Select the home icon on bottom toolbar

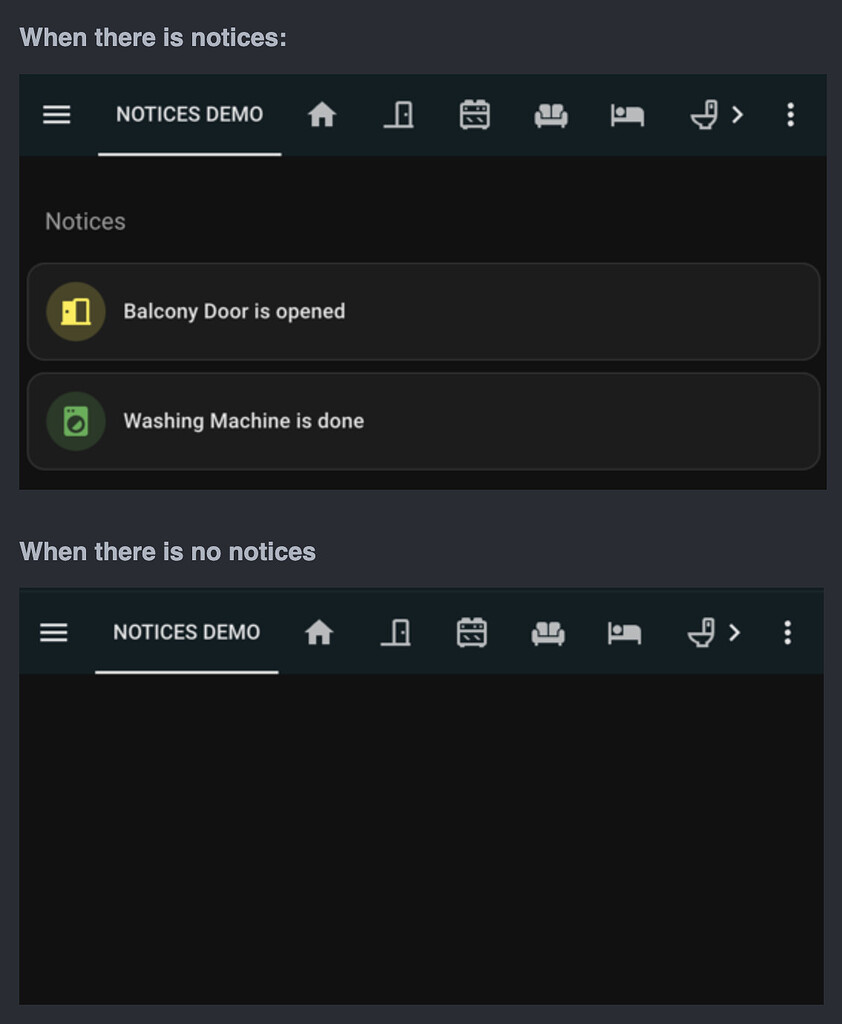[x=318, y=632]
